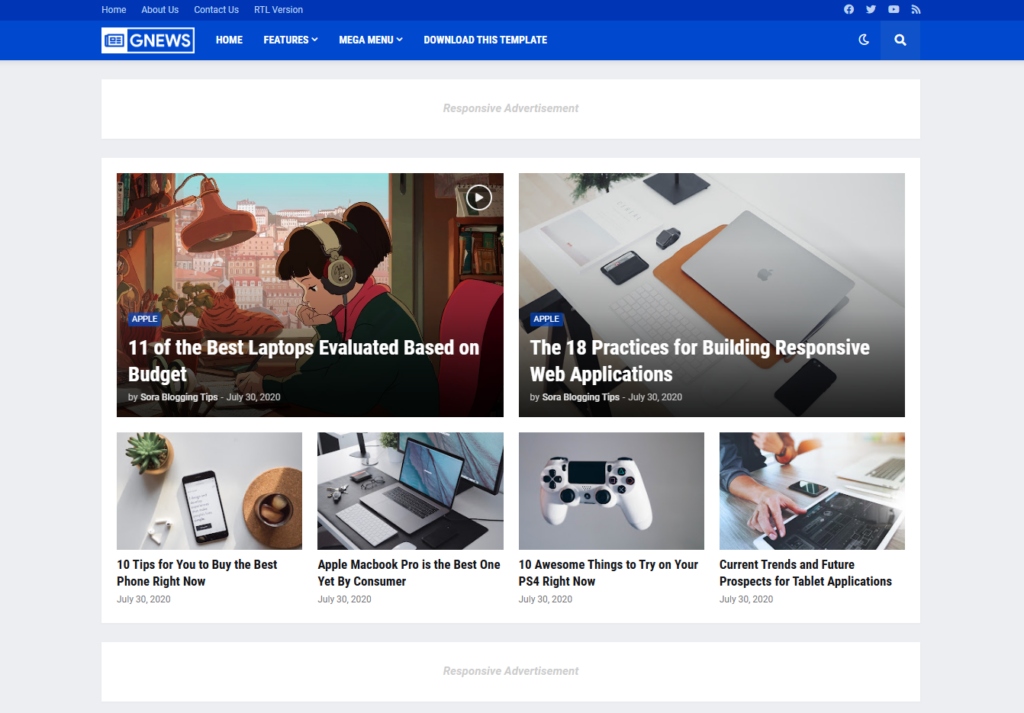
Task: Click the GNews logo
Action: click(x=148, y=40)
